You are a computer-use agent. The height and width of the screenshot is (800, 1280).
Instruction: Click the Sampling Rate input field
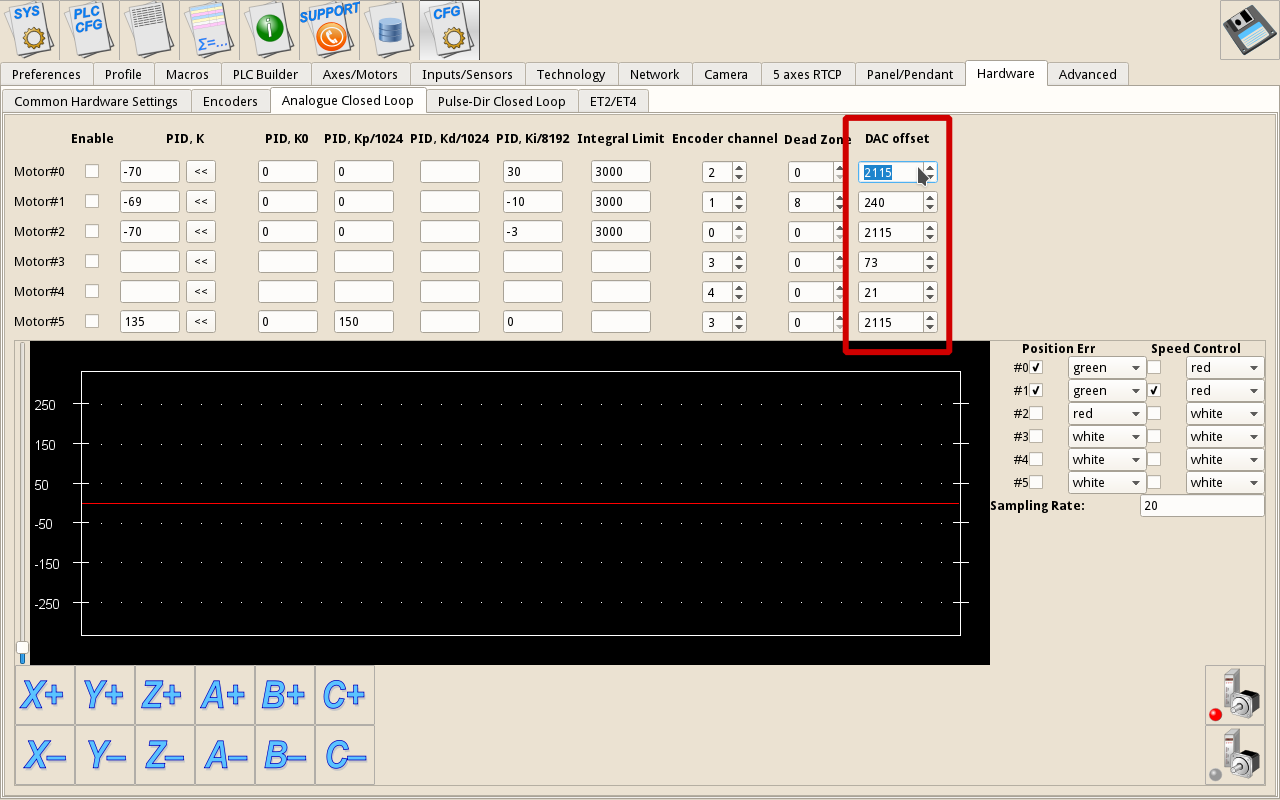tap(1201, 506)
